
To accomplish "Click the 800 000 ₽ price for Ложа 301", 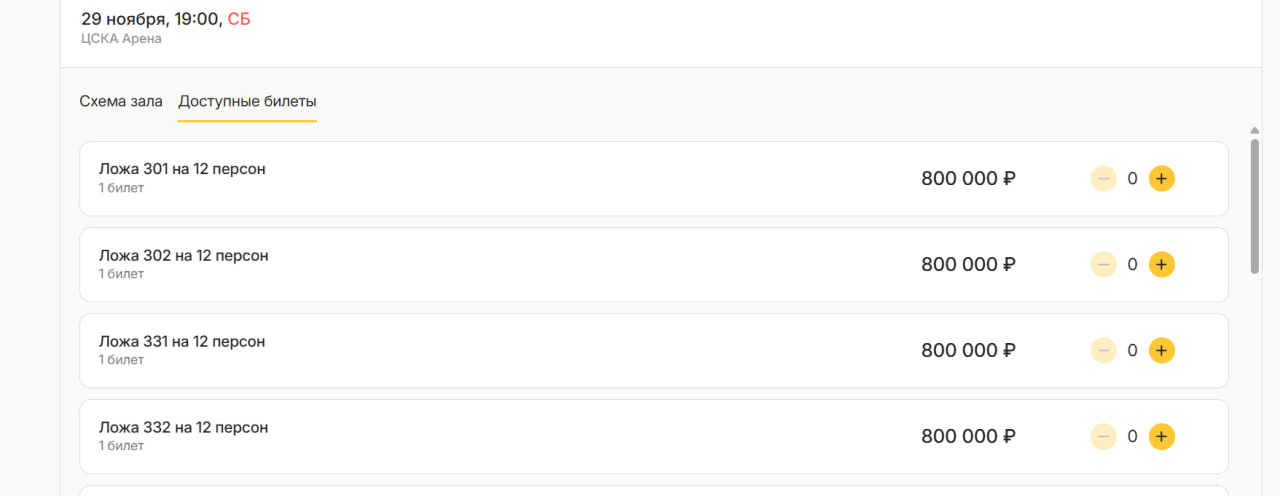I will (968, 179).
